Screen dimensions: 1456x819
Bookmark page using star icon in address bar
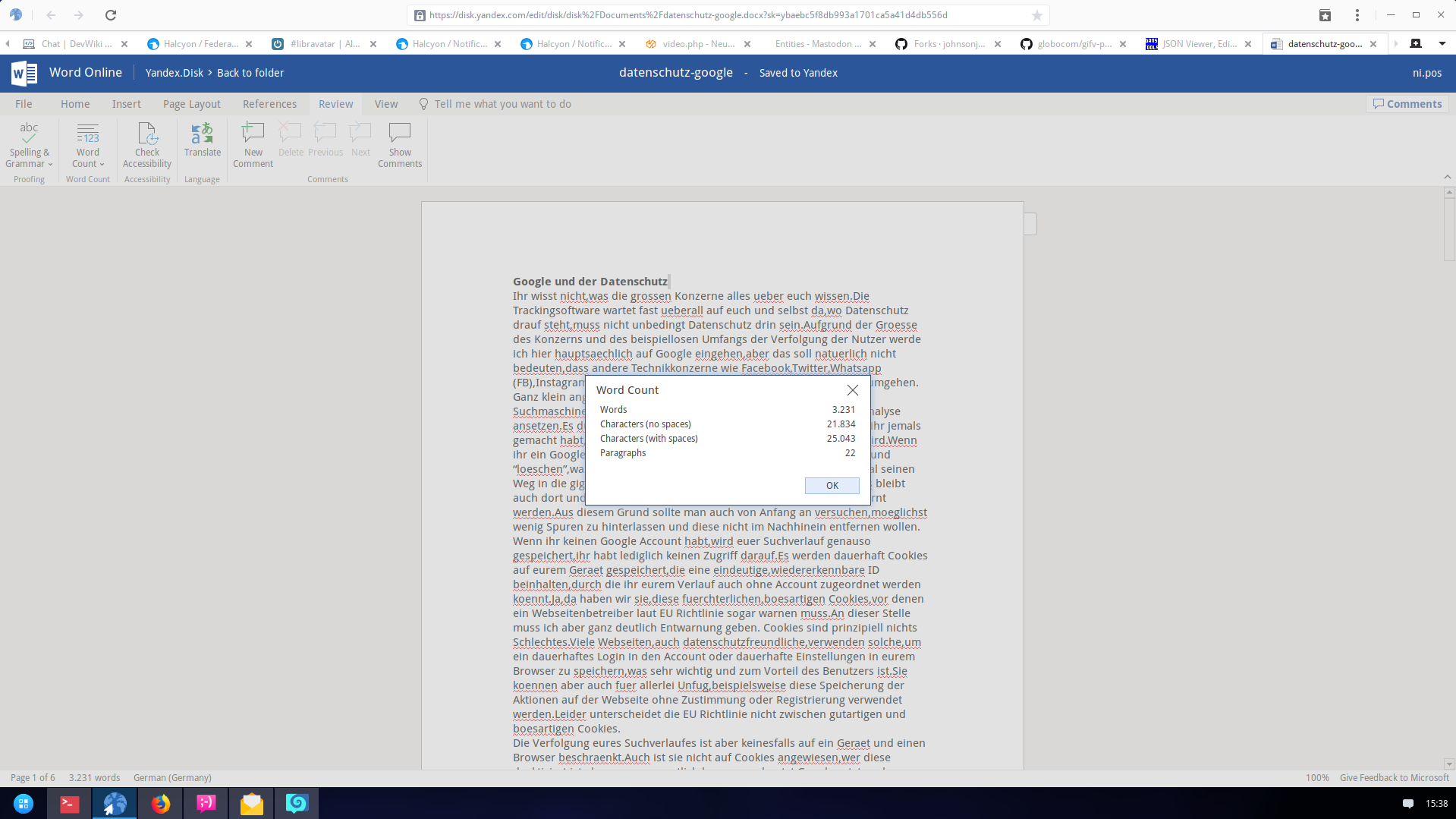tap(1037, 15)
